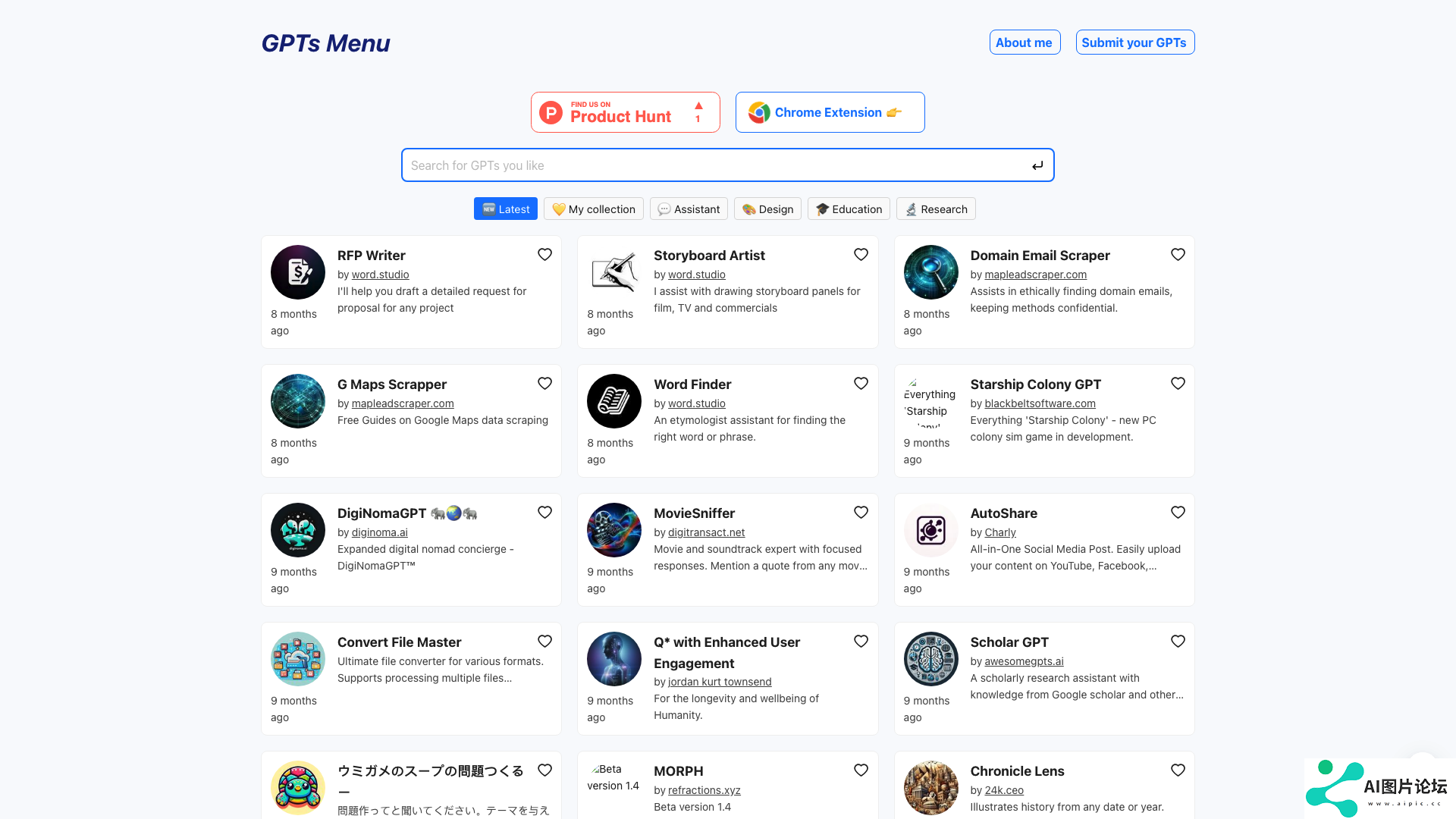Open the Domain Email Scraper magnifier icon
The image size is (1456, 819).
(930, 272)
